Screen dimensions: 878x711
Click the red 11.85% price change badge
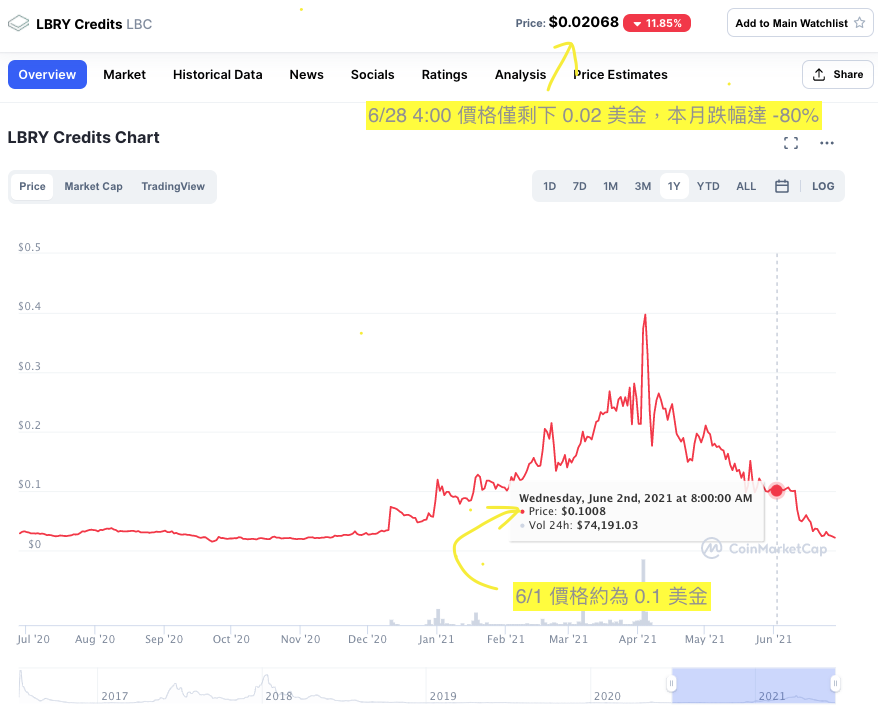[x=657, y=23]
